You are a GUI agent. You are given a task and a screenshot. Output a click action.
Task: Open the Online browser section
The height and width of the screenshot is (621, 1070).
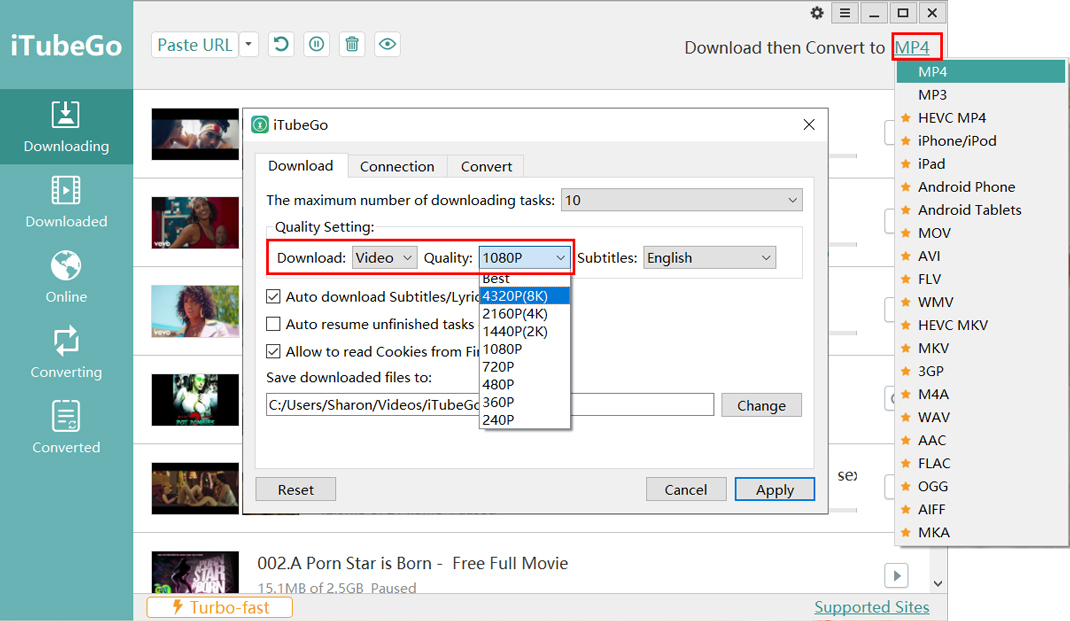click(x=66, y=277)
